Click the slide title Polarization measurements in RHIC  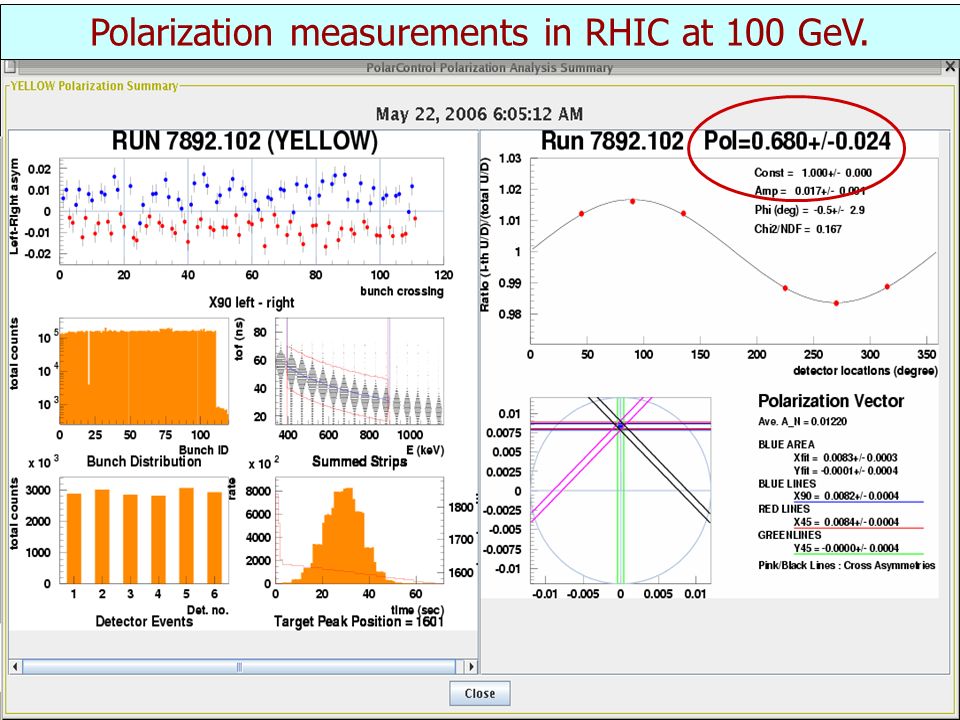pos(479,32)
